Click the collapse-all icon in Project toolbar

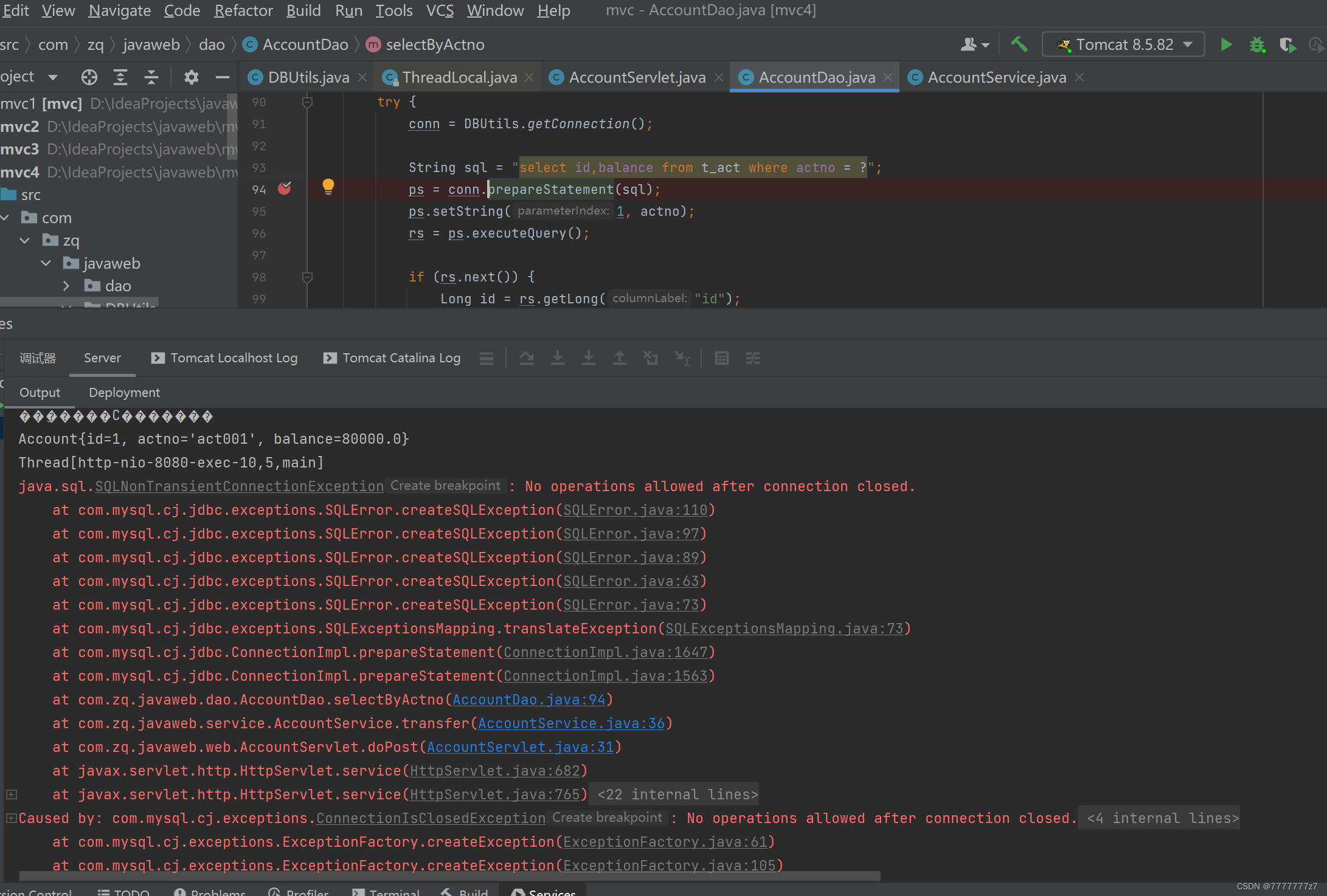click(151, 77)
